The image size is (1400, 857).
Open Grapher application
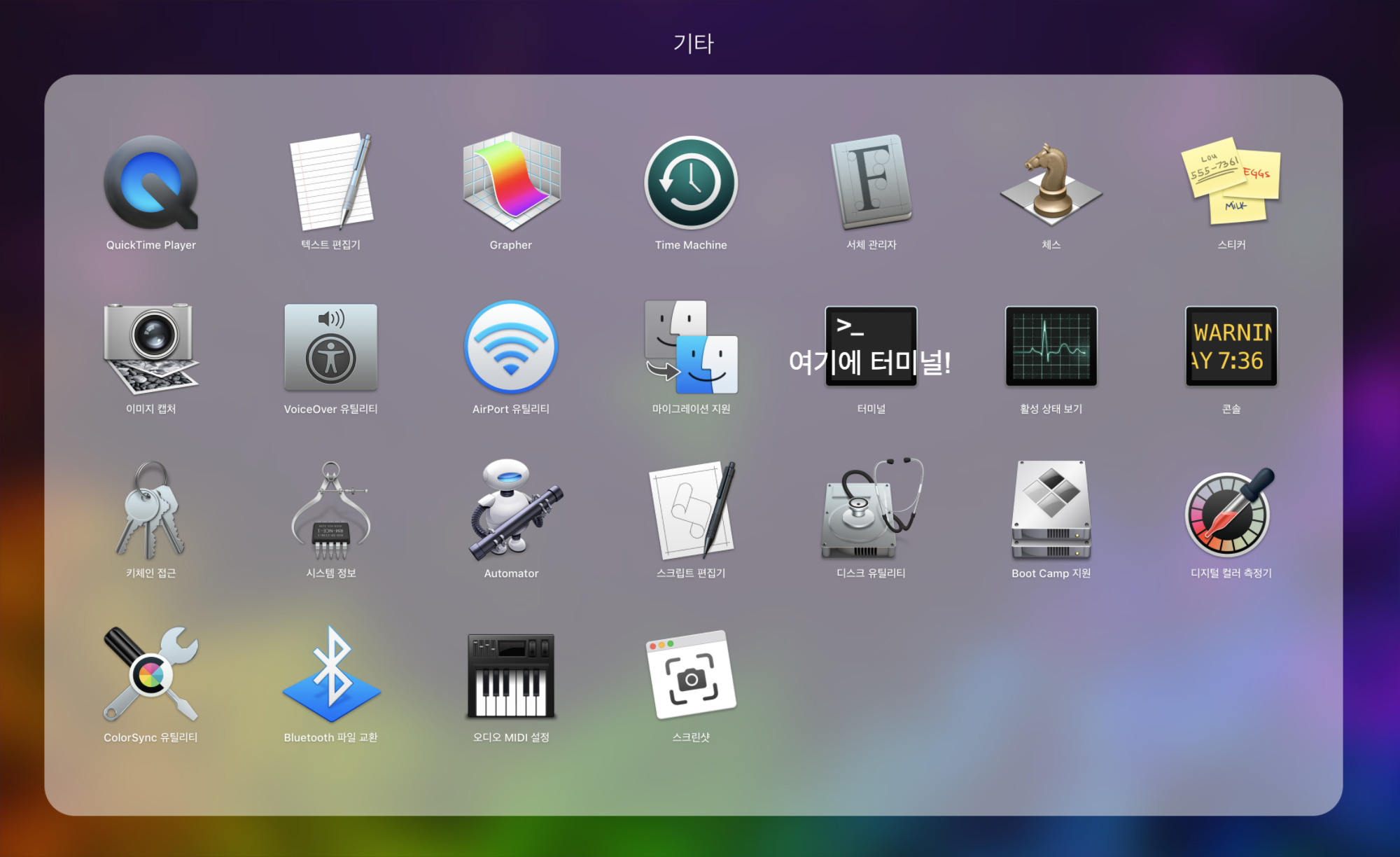tap(511, 182)
